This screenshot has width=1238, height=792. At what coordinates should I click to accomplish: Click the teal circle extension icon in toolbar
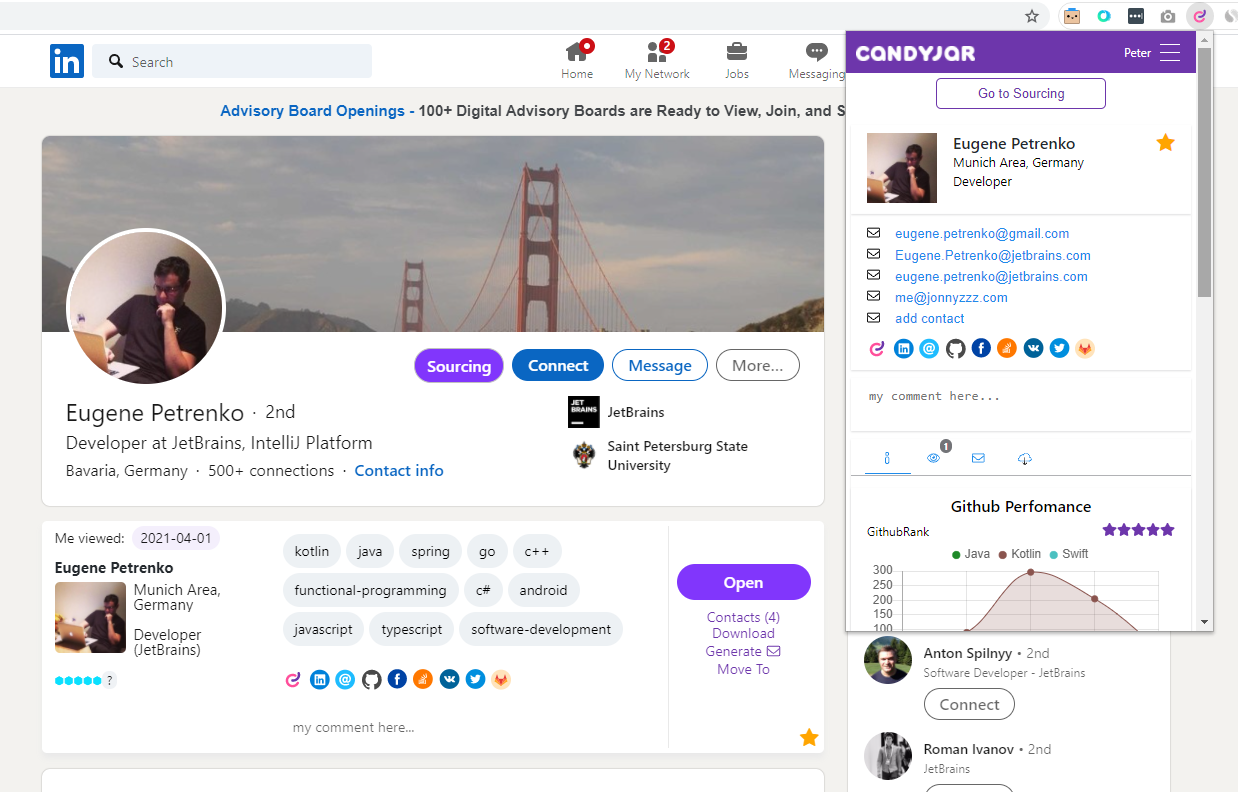[1104, 16]
